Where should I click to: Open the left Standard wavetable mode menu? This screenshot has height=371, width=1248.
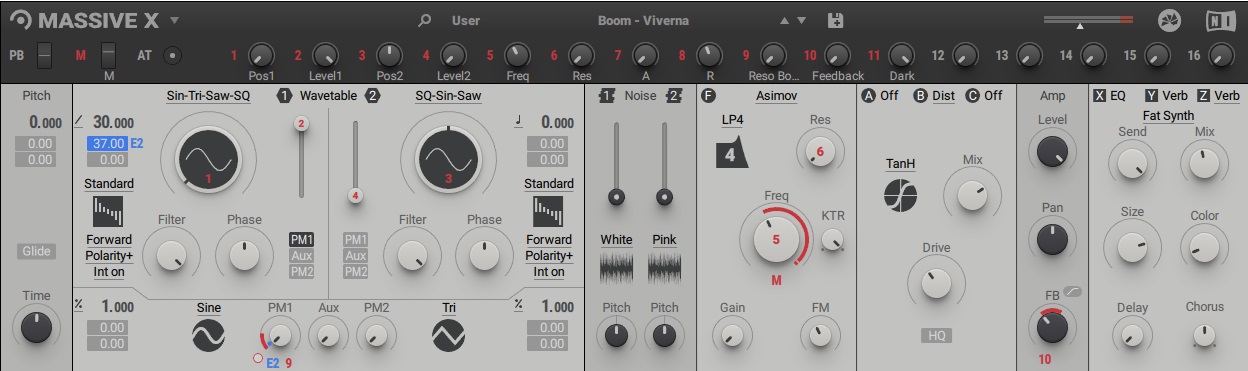pos(109,184)
